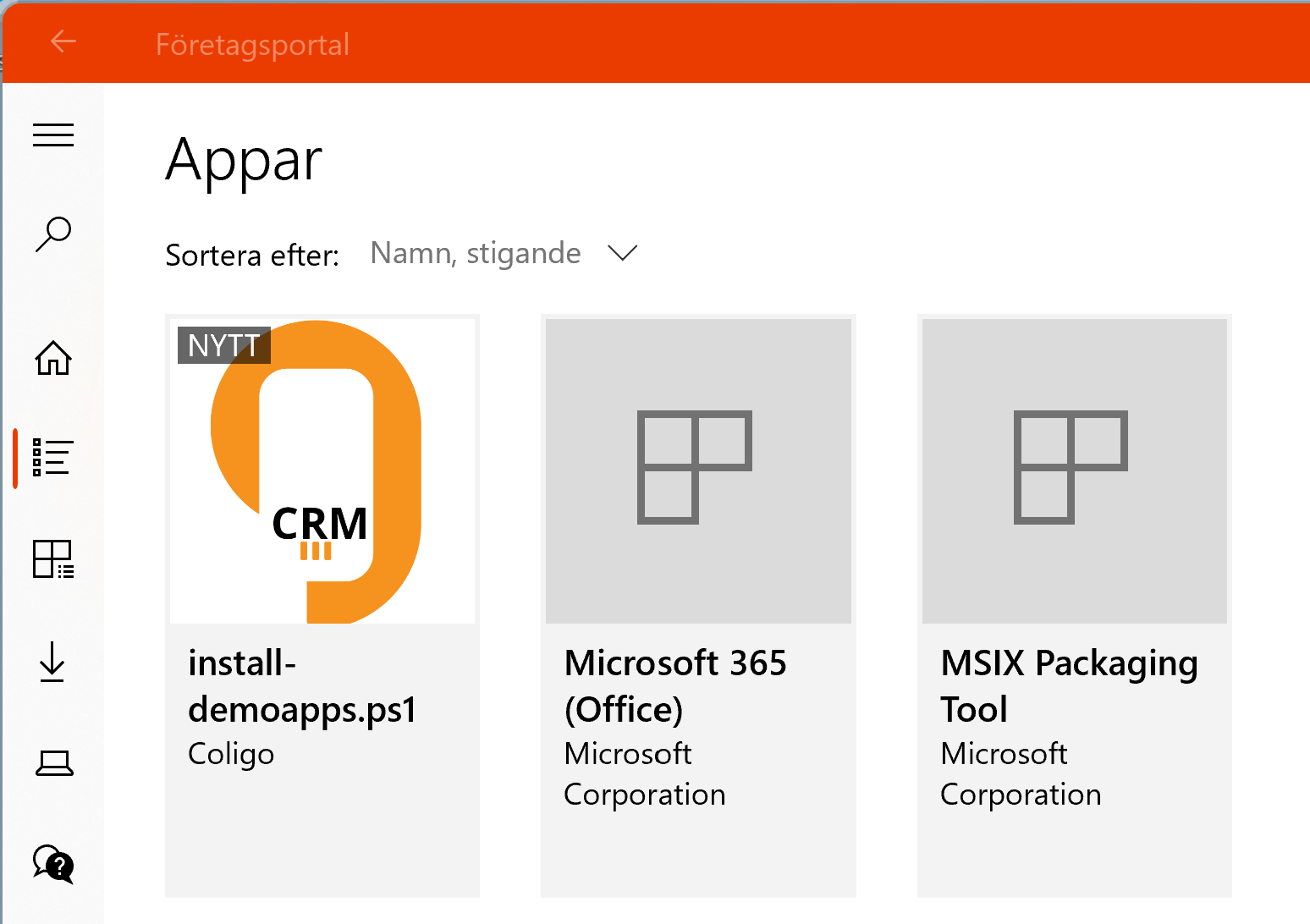Open the 'Namn, stigande' sort dropdown

pyautogui.click(x=504, y=253)
